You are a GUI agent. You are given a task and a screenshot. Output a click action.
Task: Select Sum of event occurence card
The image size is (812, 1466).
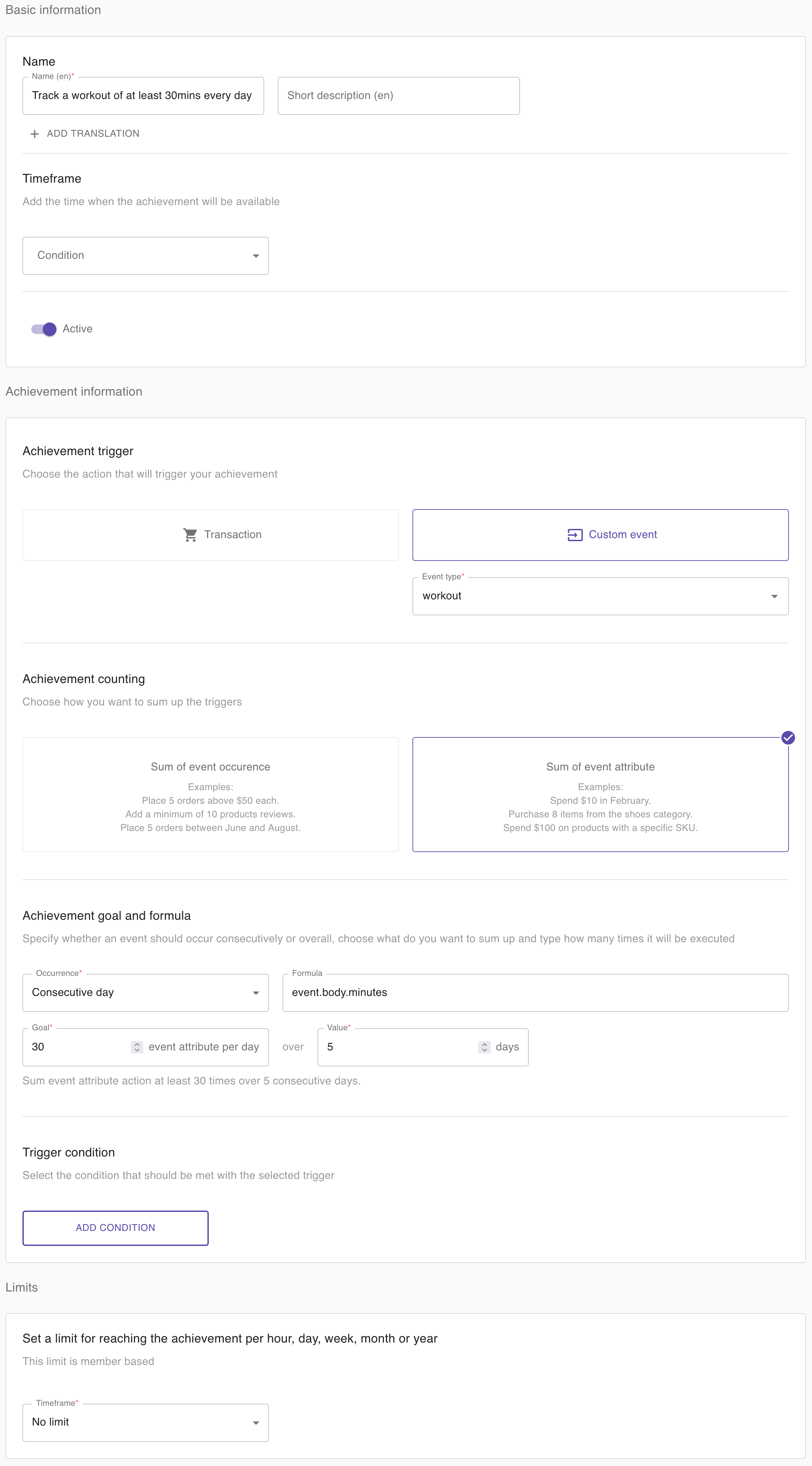point(210,795)
